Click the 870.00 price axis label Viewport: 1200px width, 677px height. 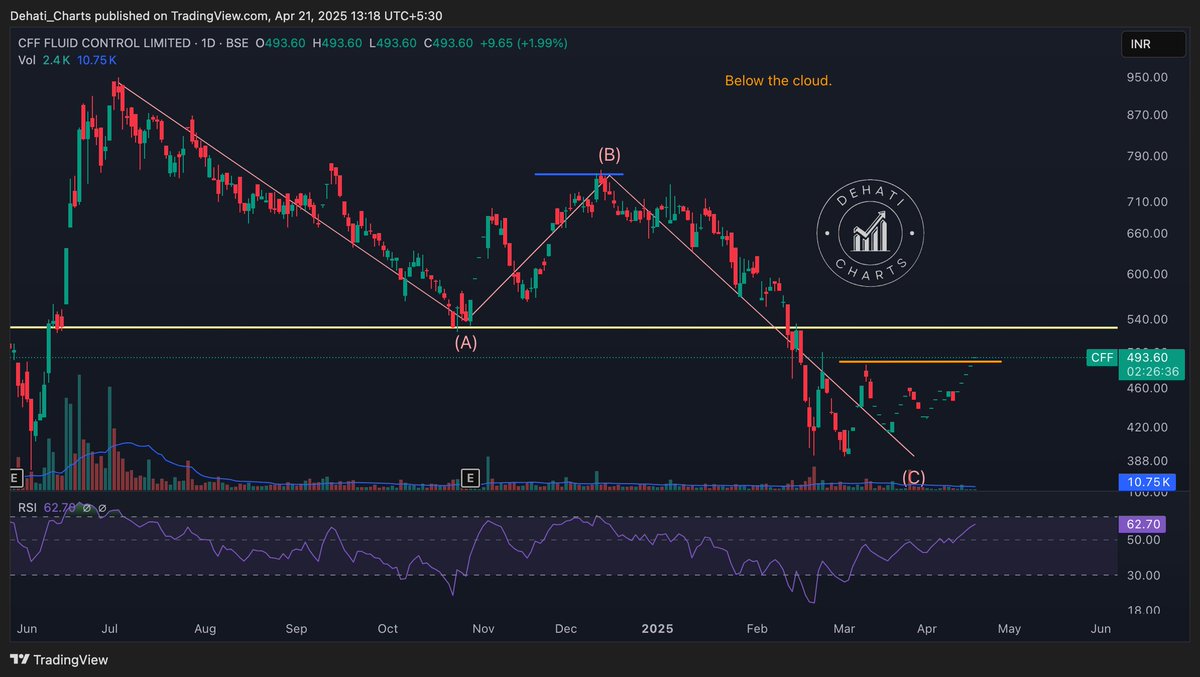1147,115
